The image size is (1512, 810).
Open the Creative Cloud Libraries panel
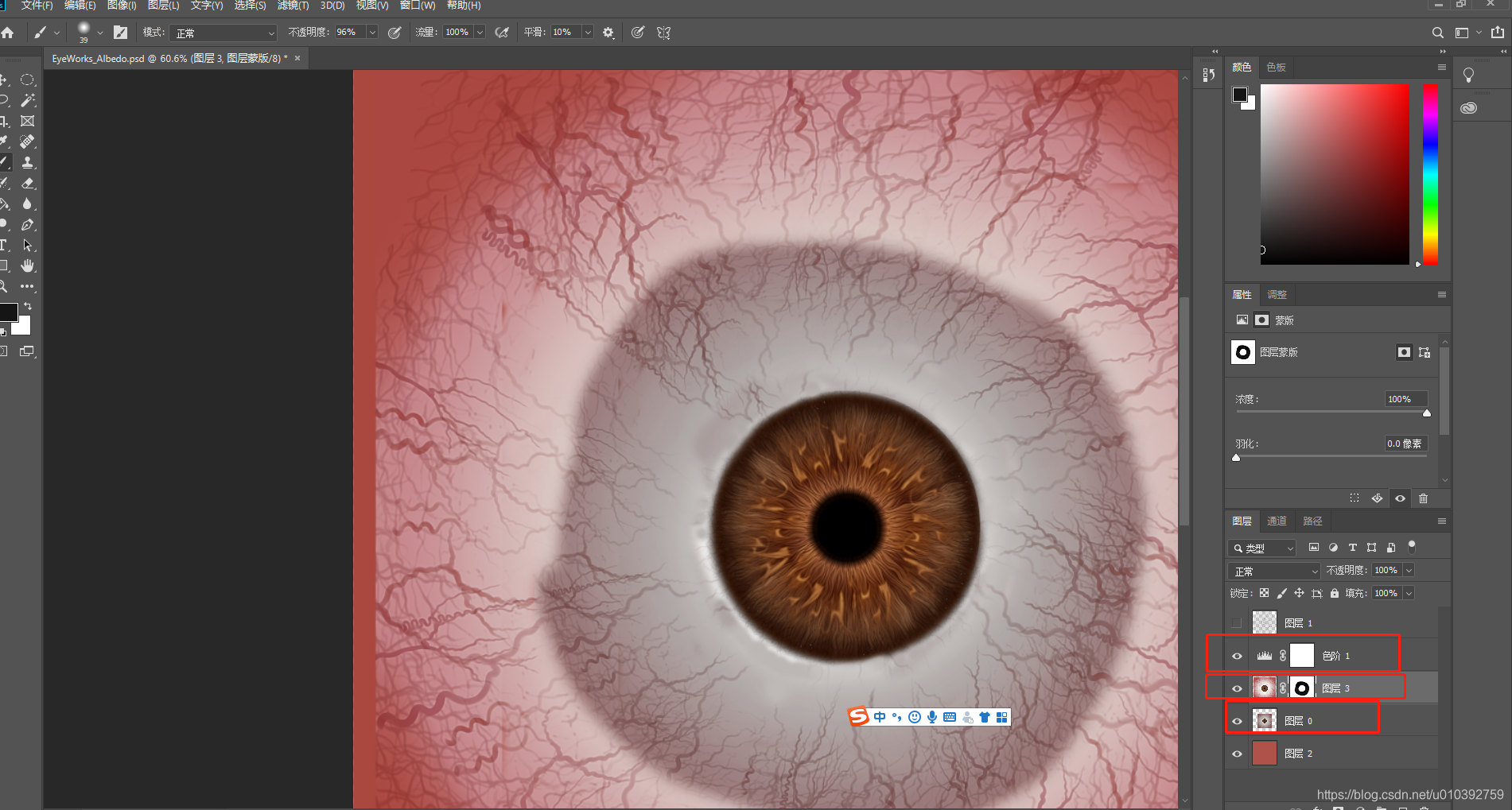point(1469,107)
